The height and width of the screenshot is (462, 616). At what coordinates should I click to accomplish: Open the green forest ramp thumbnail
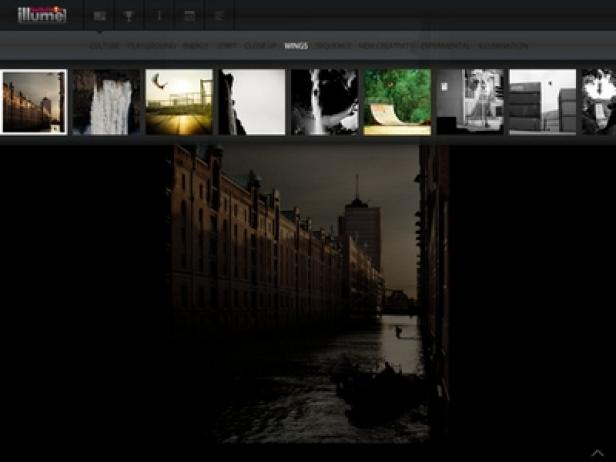(397, 102)
